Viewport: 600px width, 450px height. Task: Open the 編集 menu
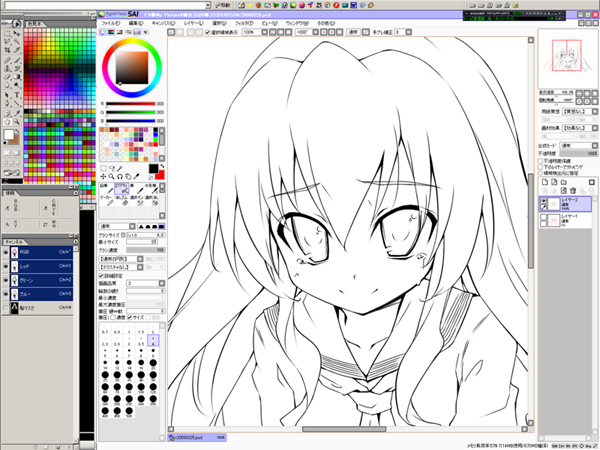(136, 23)
